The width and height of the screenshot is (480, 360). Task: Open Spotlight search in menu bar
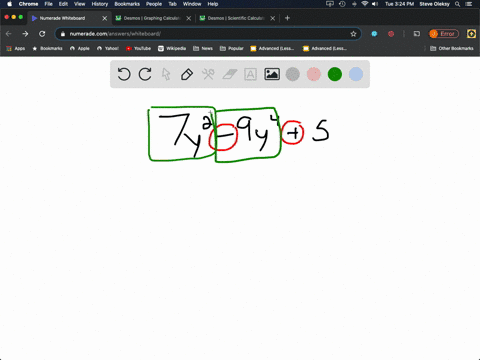coord(457,4)
